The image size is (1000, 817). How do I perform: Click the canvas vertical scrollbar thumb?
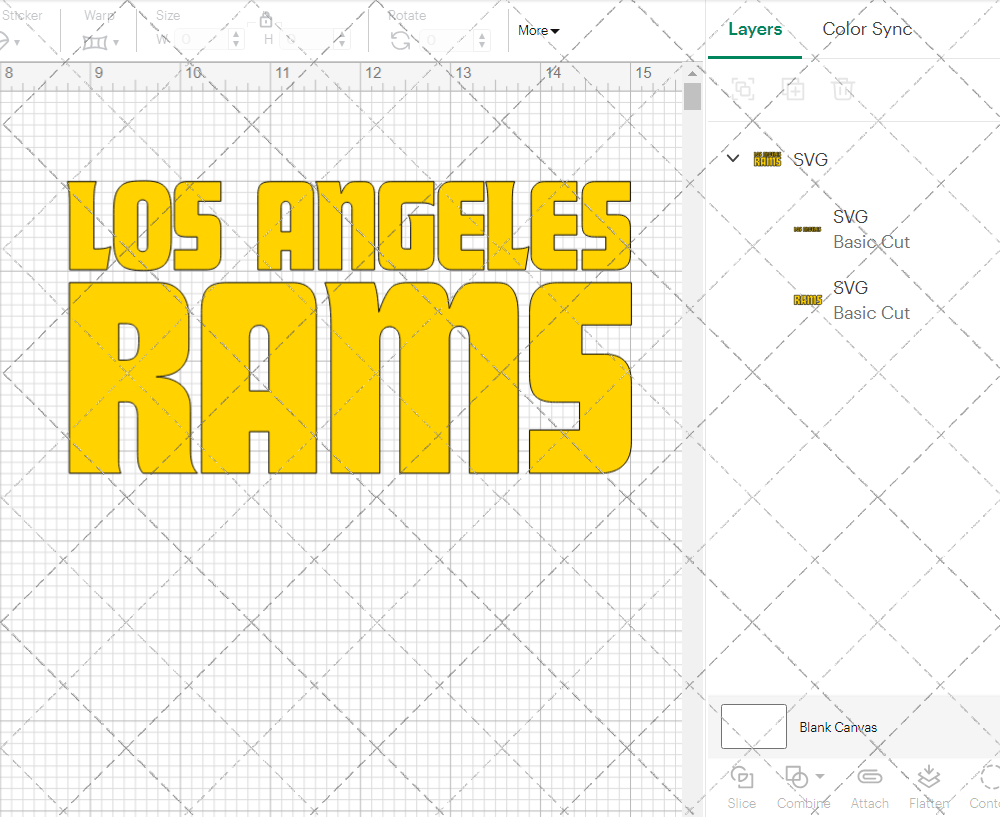(x=692, y=97)
